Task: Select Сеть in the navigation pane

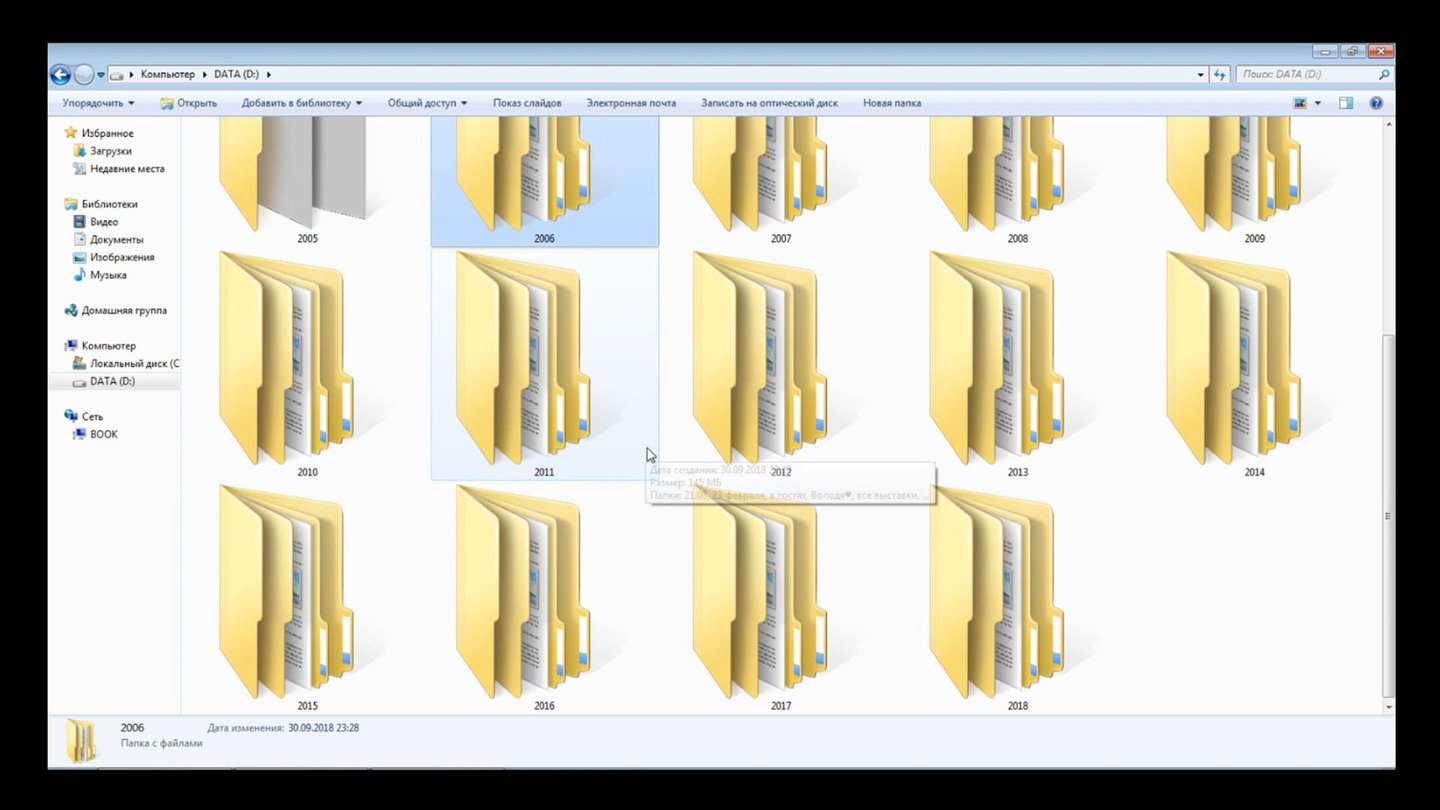Action: [x=83, y=416]
